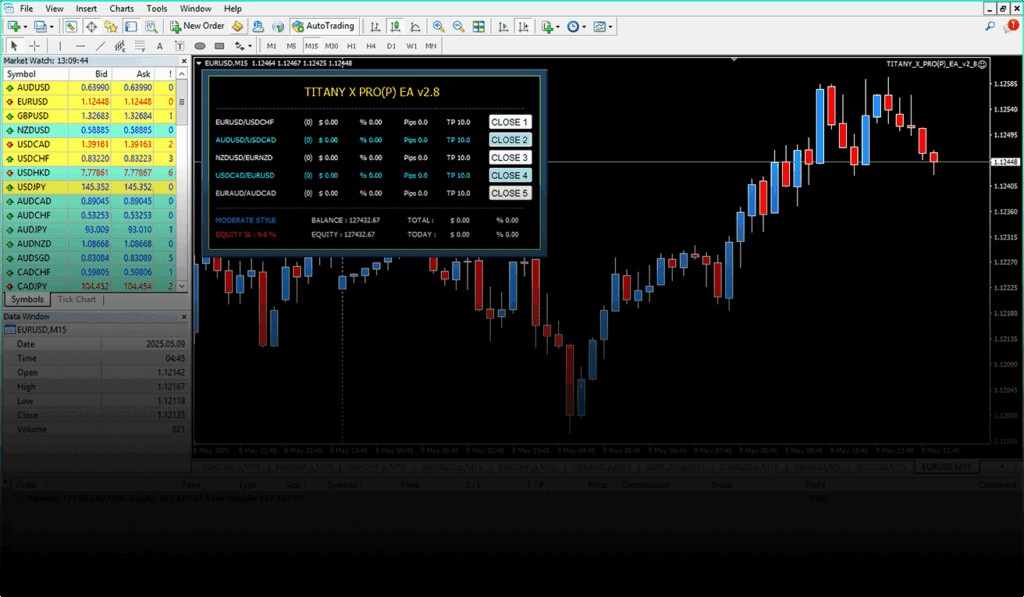Open the Navigator star-folder icon
Viewport: 1024px width, 597px height.
[111, 27]
